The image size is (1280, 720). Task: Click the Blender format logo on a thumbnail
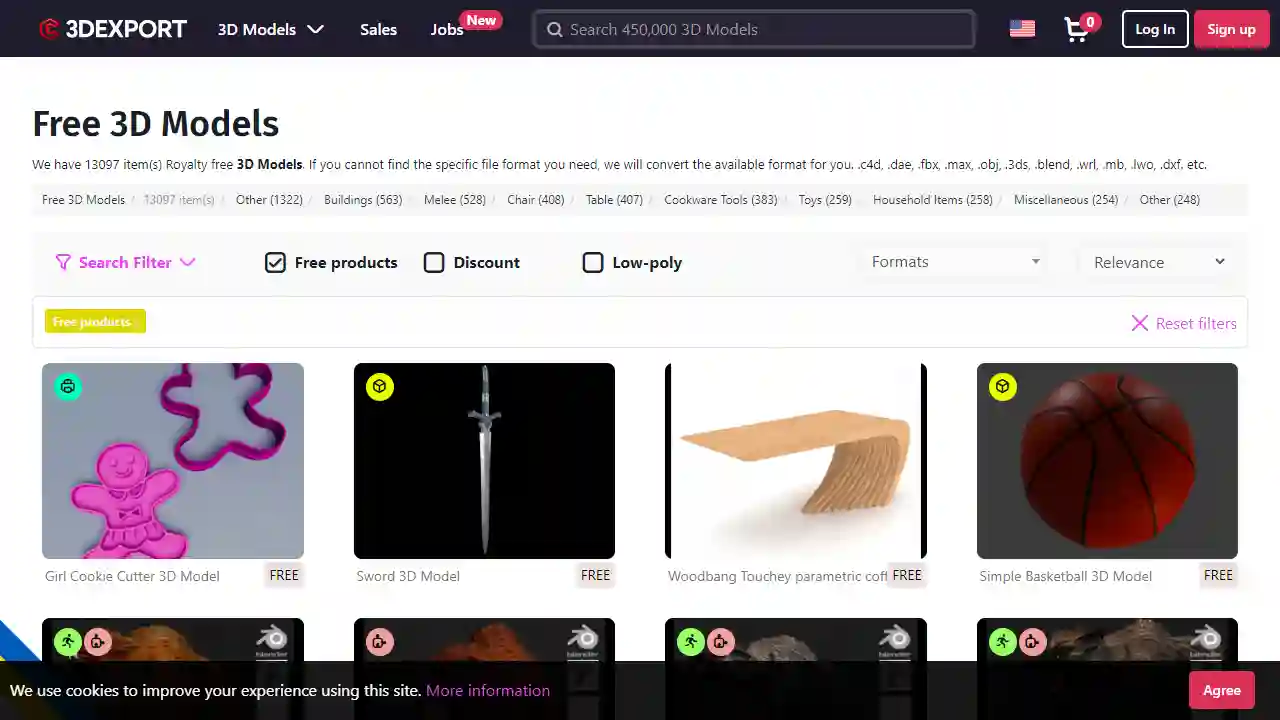click(x=273, y=640)
